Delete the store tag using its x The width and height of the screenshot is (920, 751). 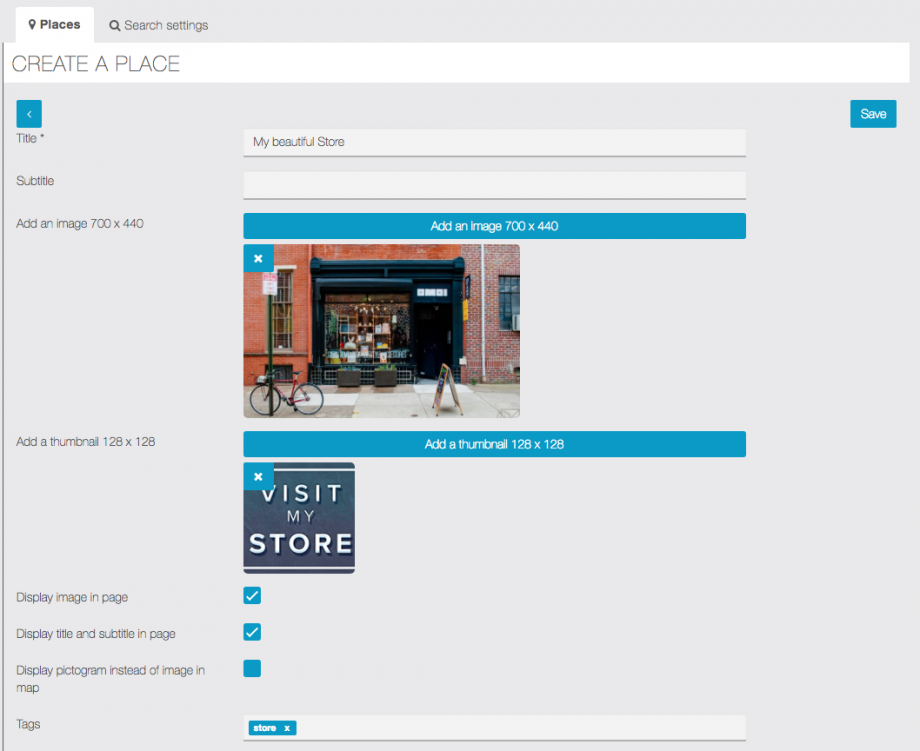287,728
